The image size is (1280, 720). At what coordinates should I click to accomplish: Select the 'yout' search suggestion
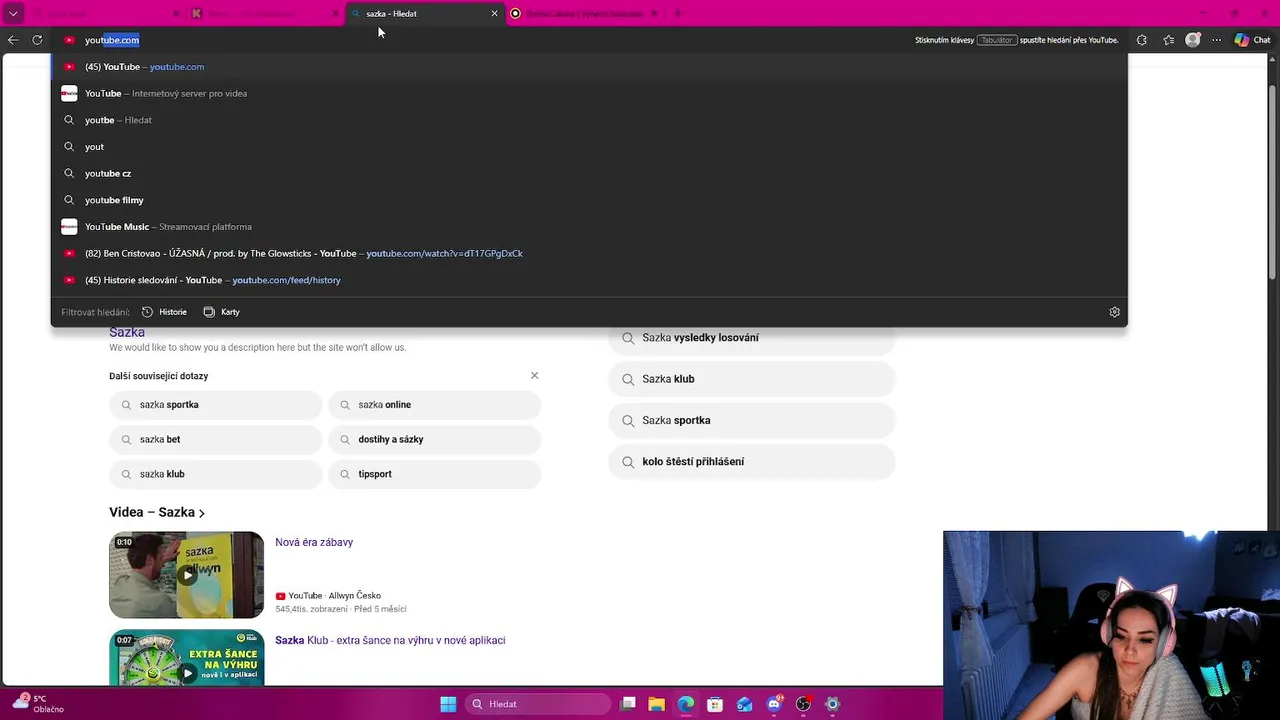tap(589, 147)
